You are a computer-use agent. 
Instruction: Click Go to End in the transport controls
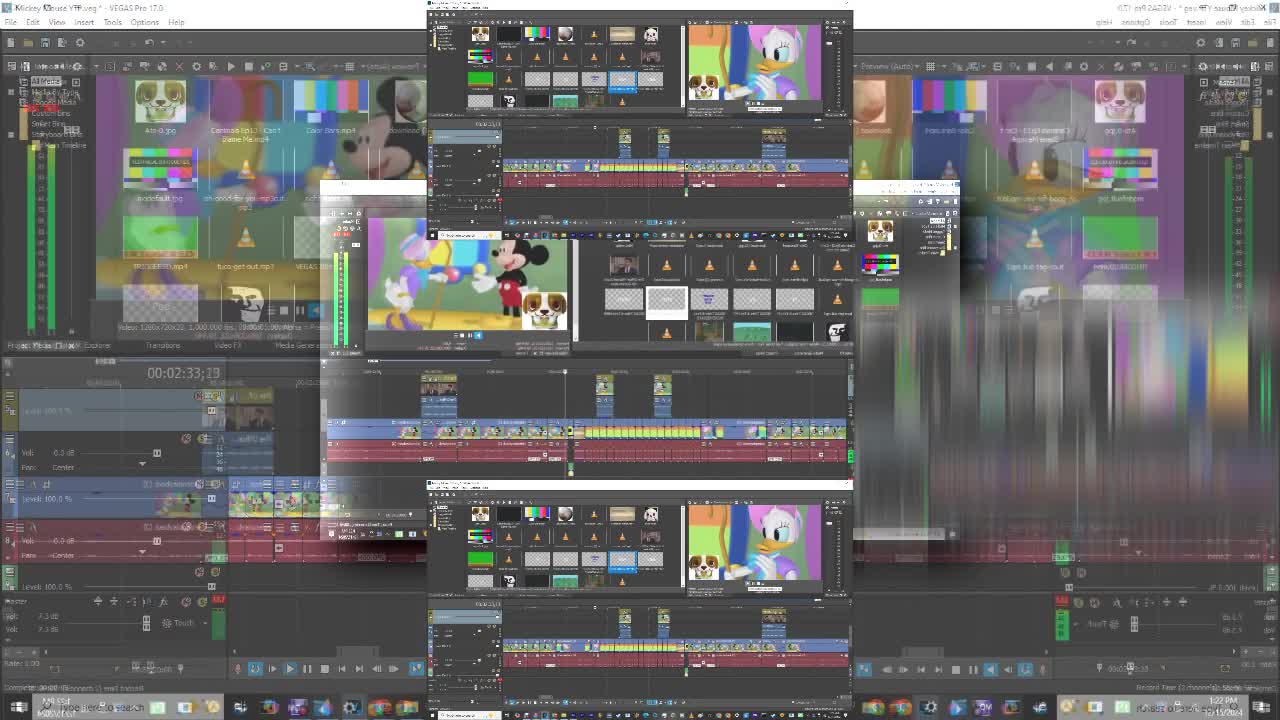click(360, 669)
